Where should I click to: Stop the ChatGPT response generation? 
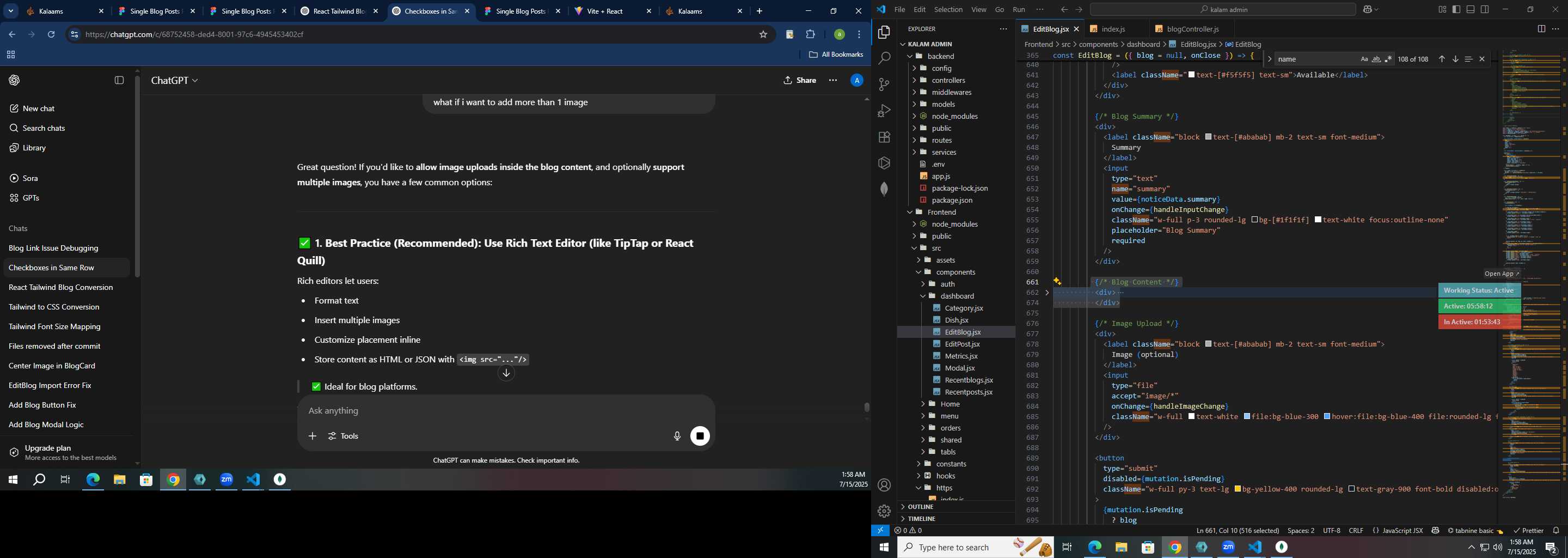point(700,436)
